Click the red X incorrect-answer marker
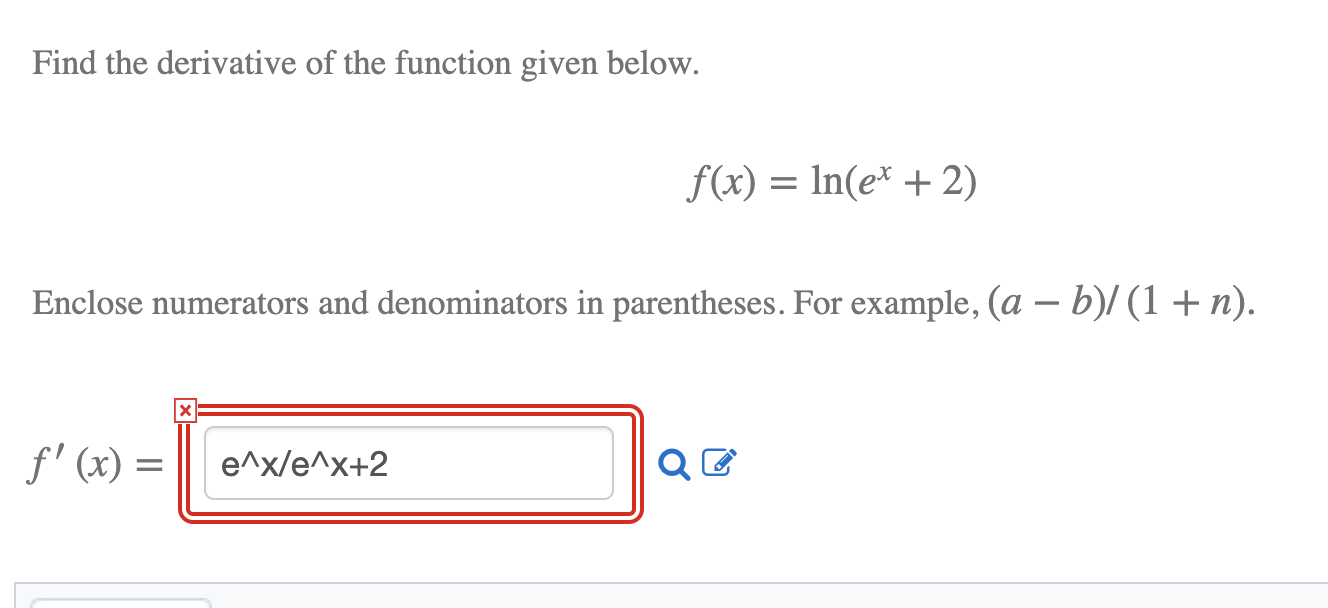The width and height of the screenshot is (1328, 608). pyautogui.click(x=185, y=411)
